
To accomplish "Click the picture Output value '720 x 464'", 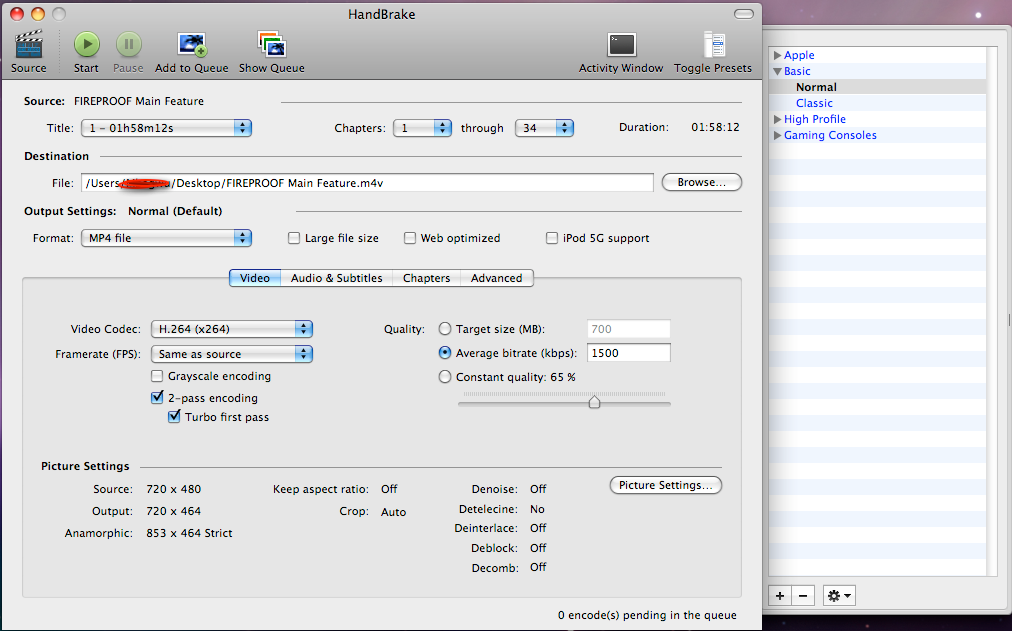I will pyautogui.click(x=174, y=512).
